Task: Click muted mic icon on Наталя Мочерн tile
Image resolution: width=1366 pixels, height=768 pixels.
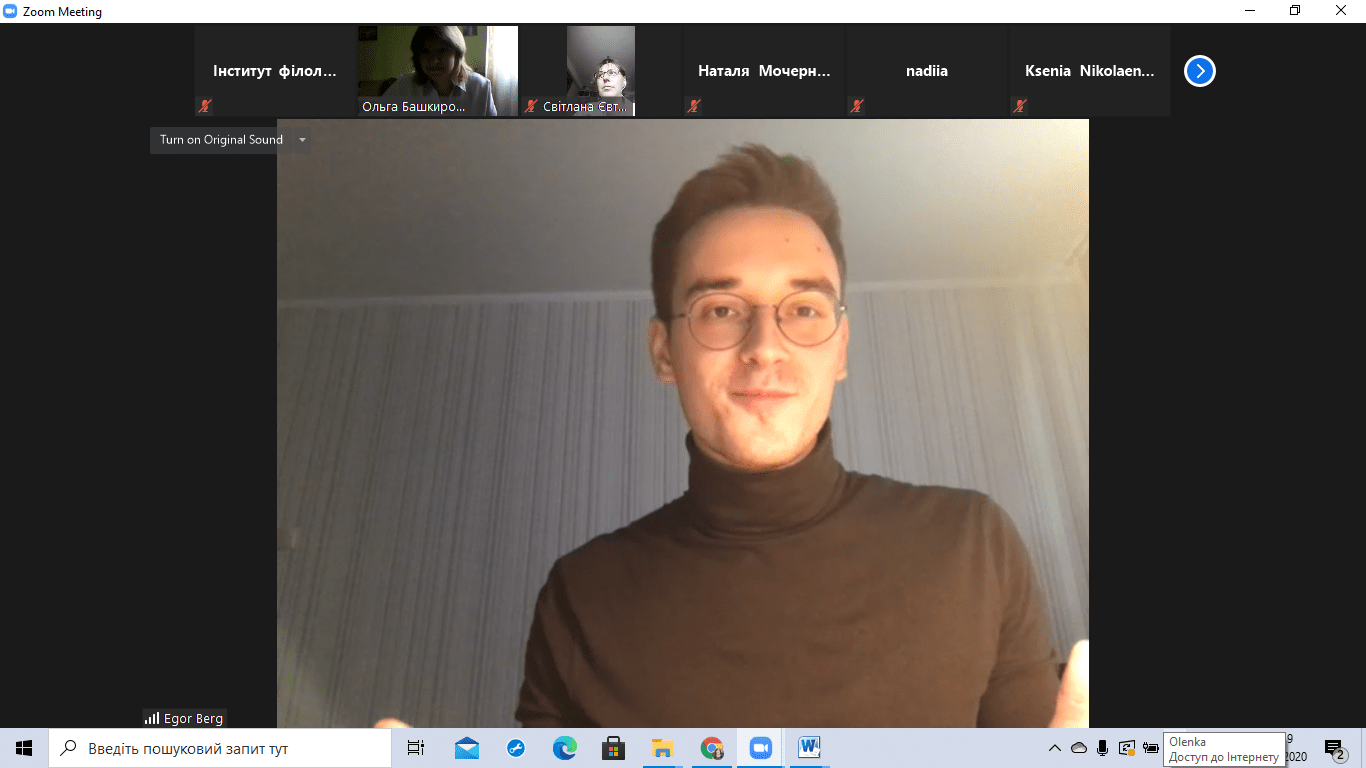Action: tap(693, 106)
